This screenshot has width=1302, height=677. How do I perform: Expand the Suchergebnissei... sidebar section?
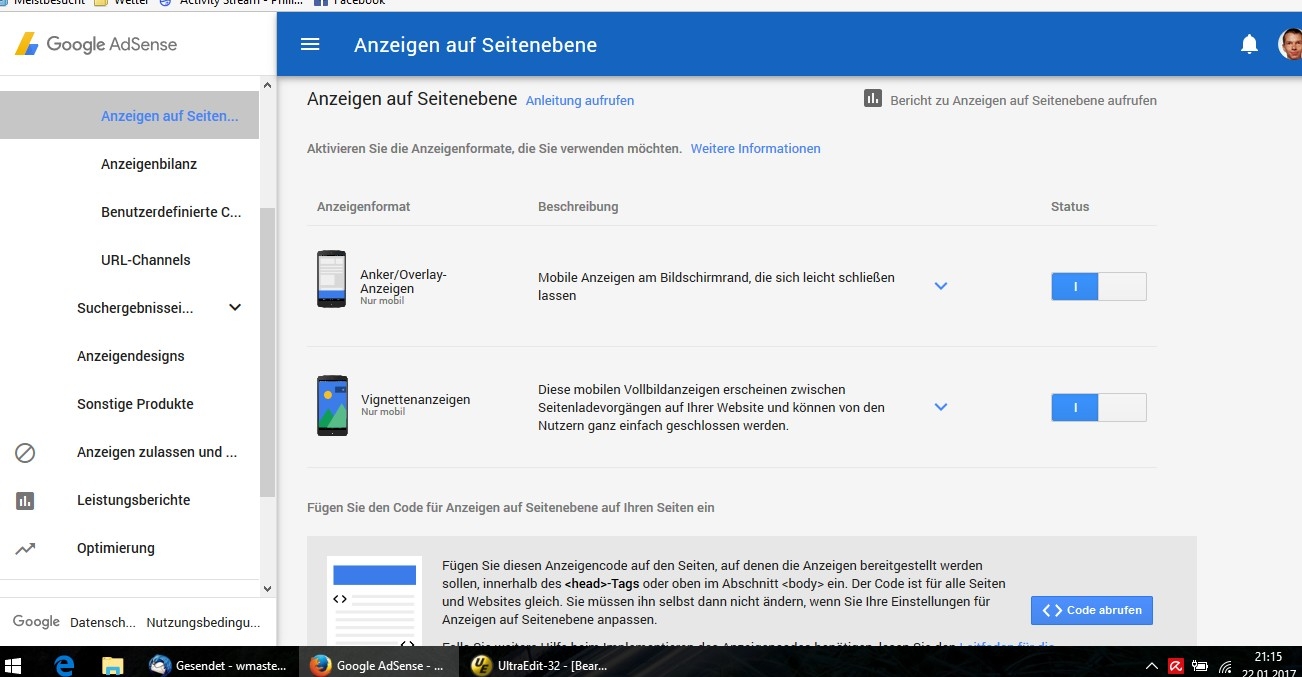[235, 308]
